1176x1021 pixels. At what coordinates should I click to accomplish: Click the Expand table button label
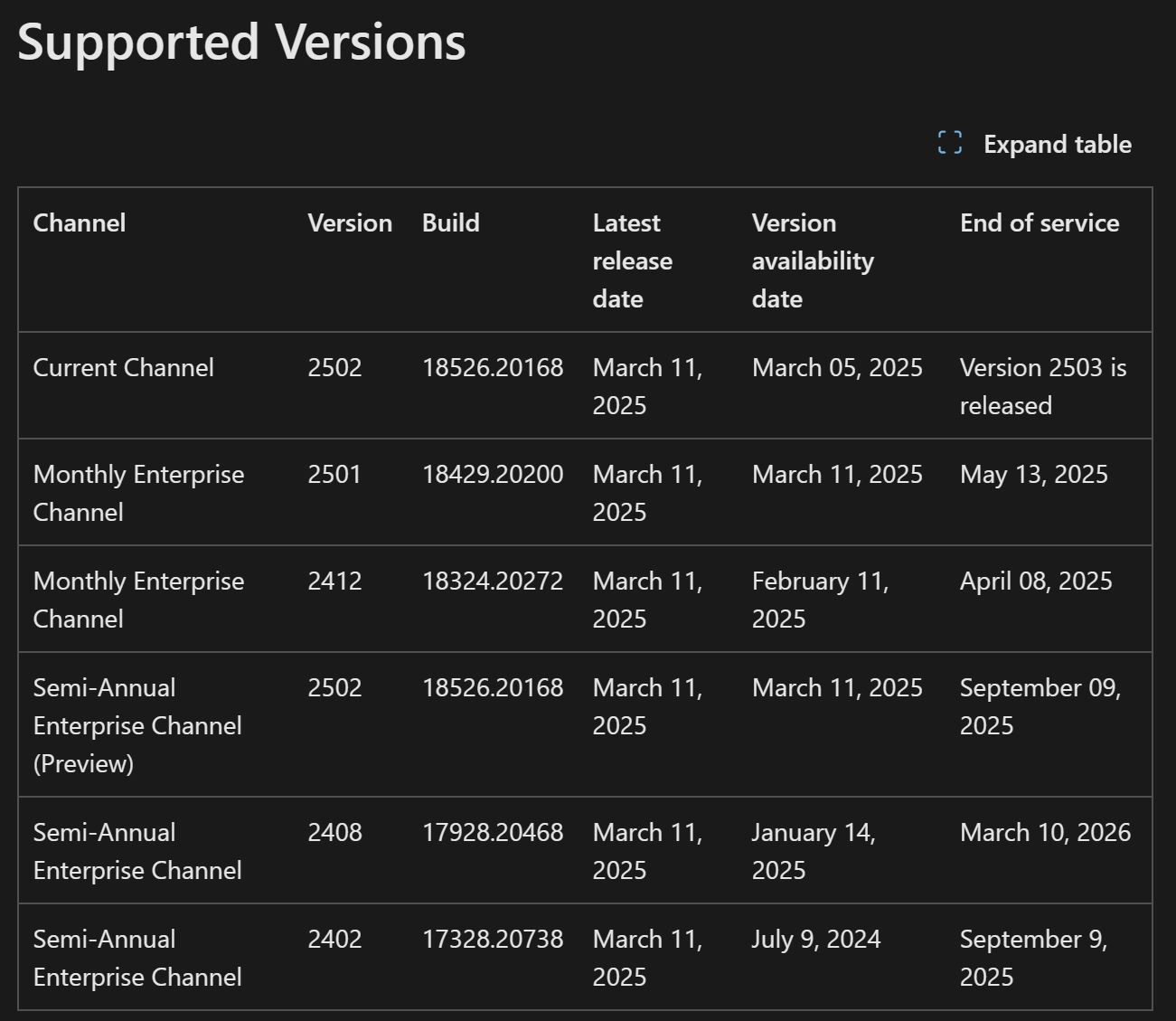pos(1057,145)
